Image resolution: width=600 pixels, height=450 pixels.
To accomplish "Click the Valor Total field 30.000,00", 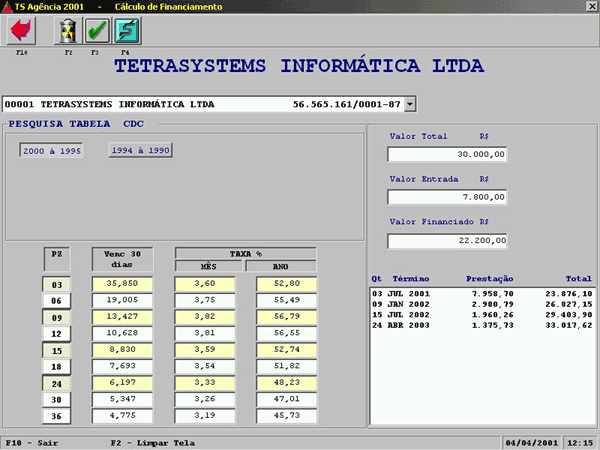I will 447,154.
